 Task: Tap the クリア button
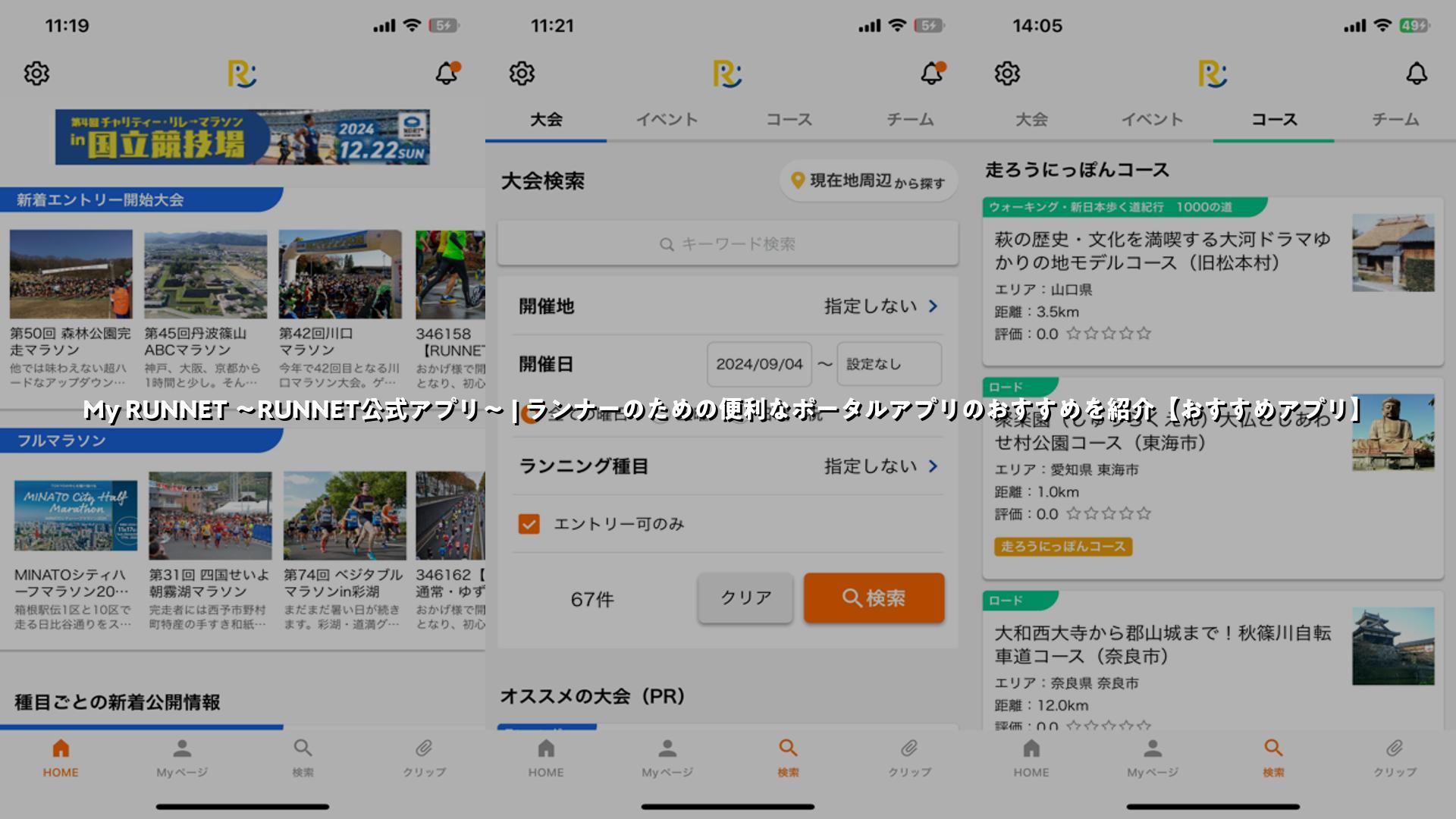pyautogui.click(x=745, y=598)
